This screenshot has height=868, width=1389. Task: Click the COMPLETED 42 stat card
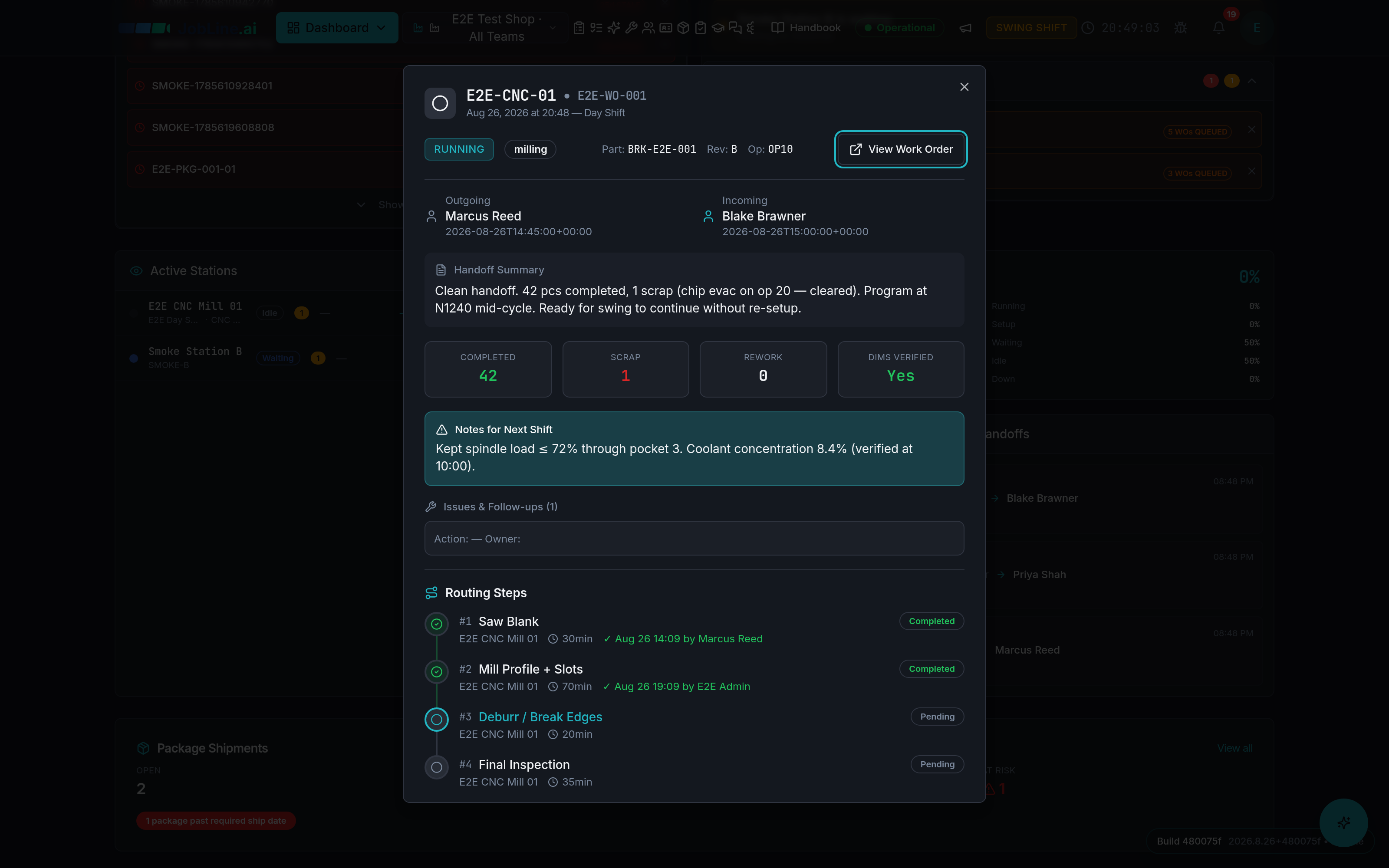(x=488, y=369)
